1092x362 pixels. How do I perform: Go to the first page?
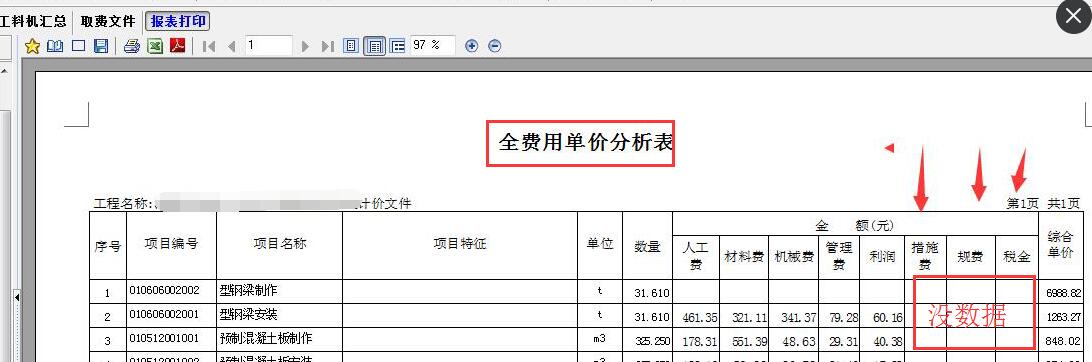tap(209, 46)
